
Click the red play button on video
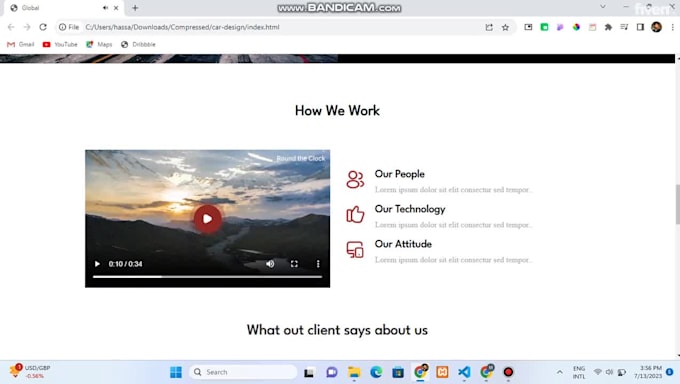[x=207, y=219]
